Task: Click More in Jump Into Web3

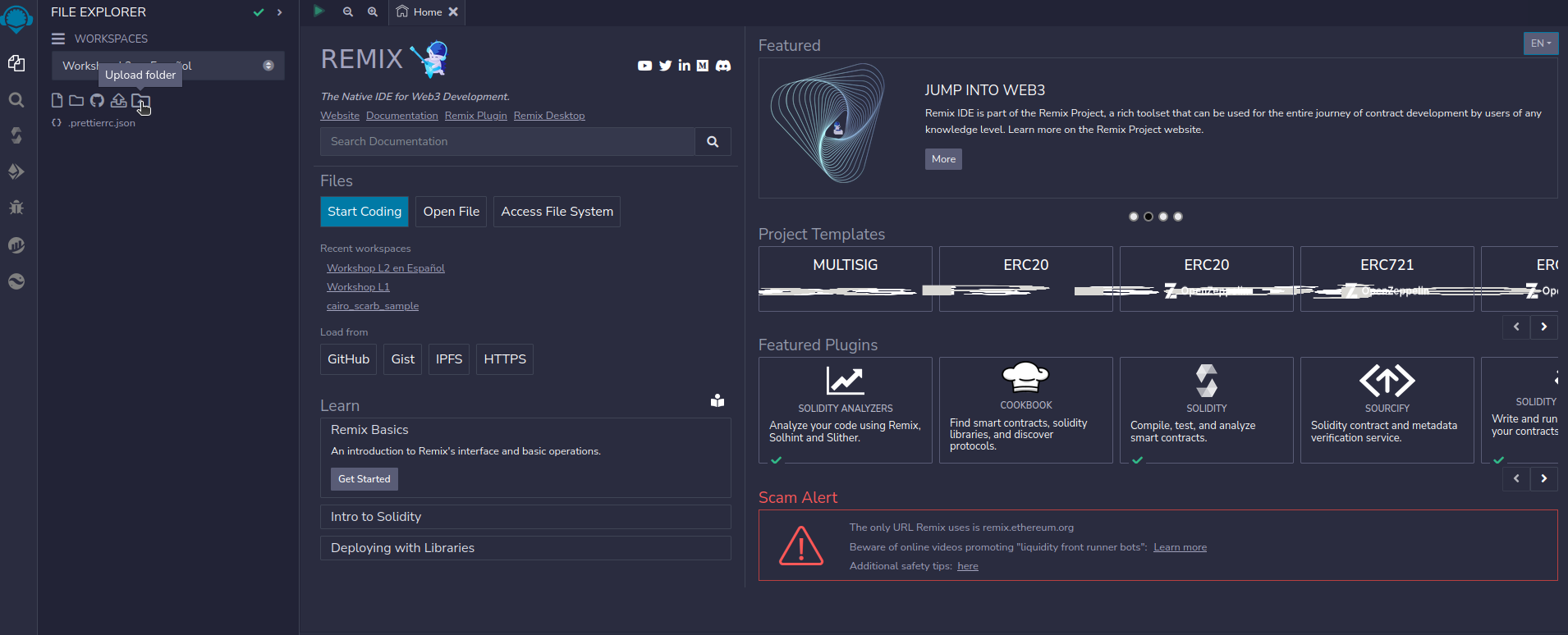Action: click(943, 159)
